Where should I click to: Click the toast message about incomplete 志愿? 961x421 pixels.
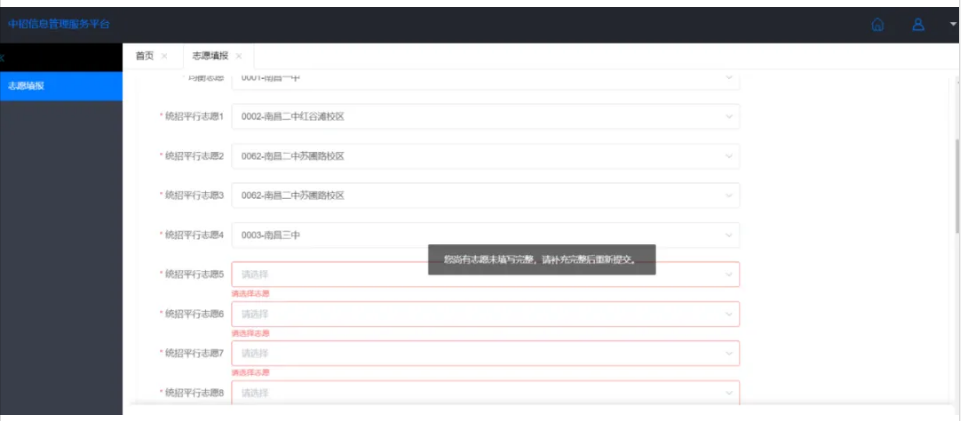pos(542,260)
